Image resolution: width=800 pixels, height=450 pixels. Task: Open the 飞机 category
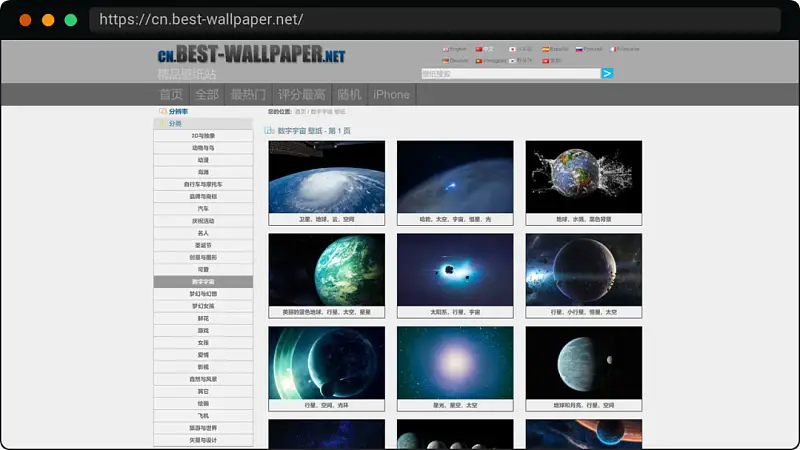[203, 416]
